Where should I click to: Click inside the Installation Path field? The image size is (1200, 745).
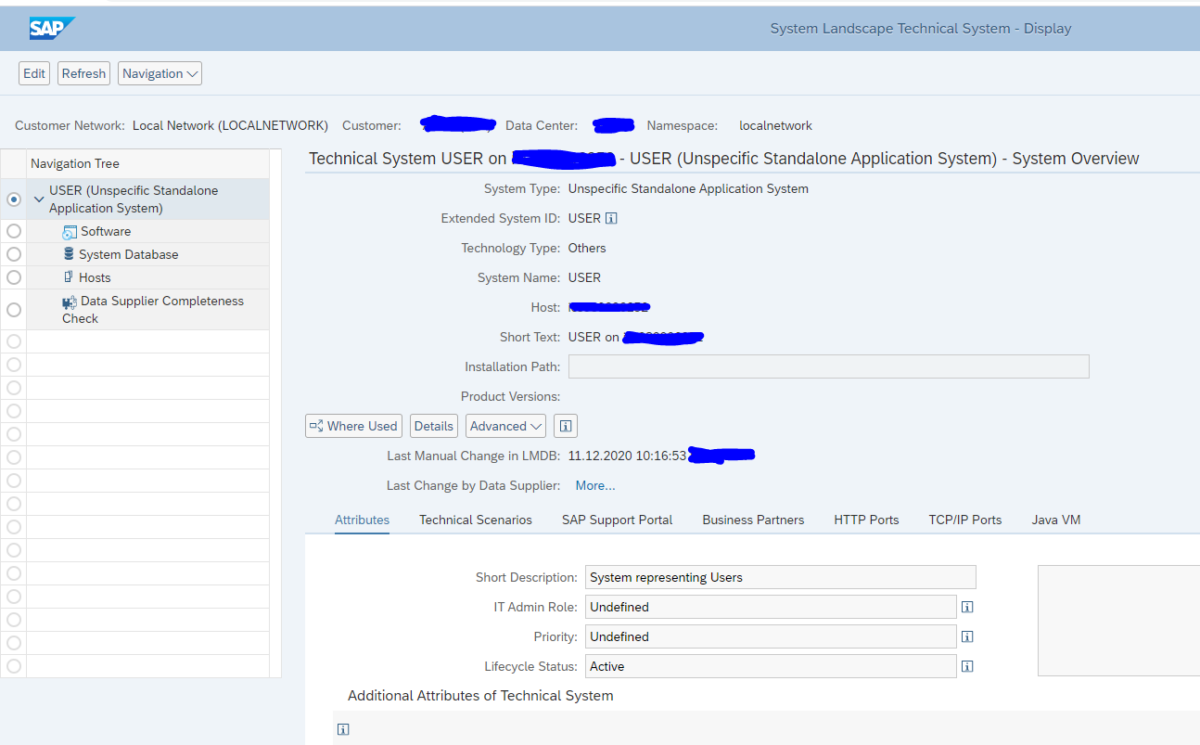click(x=828, y=366)
